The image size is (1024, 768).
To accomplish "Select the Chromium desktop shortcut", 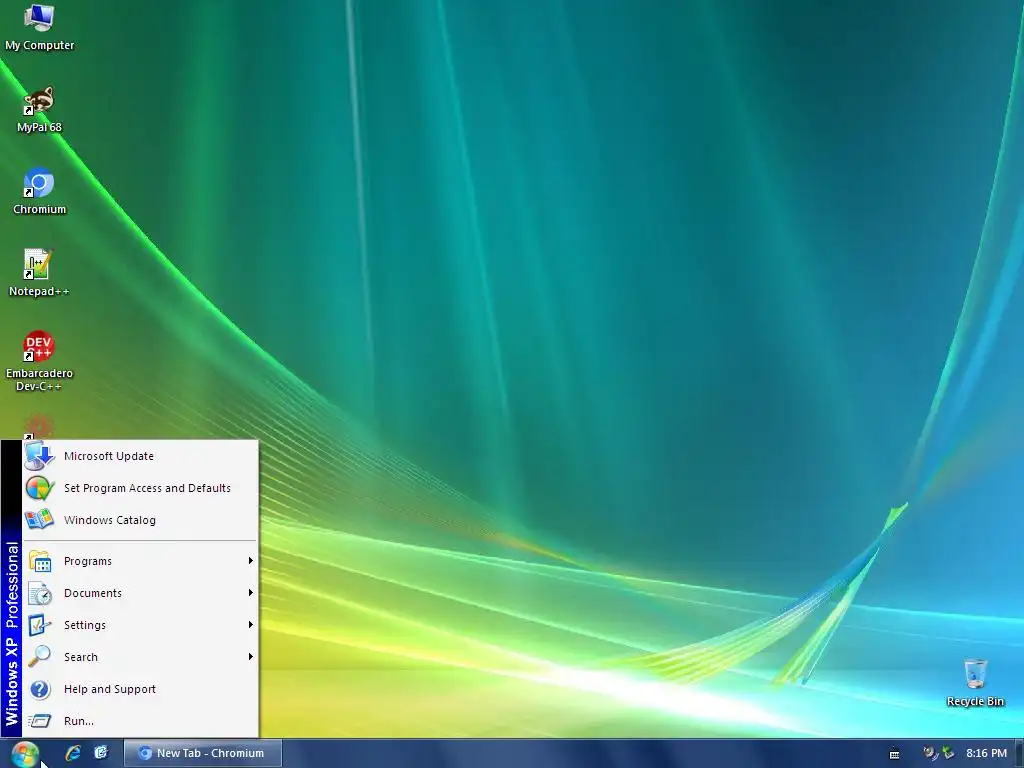I will (39, 191).
